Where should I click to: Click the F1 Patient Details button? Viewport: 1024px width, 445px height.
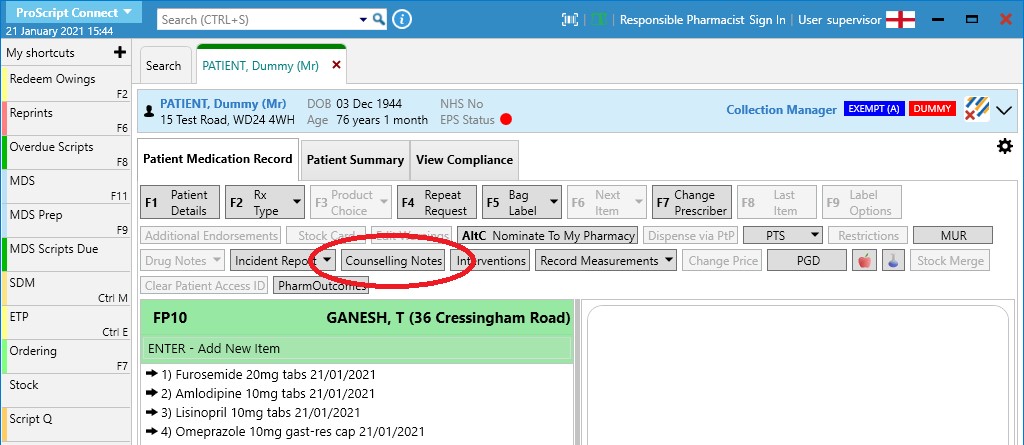coord(180,203)
